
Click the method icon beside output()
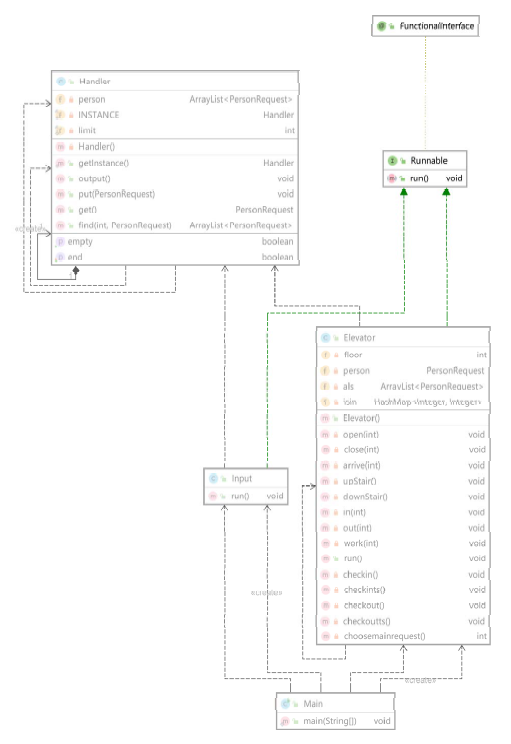coord(60,179)
